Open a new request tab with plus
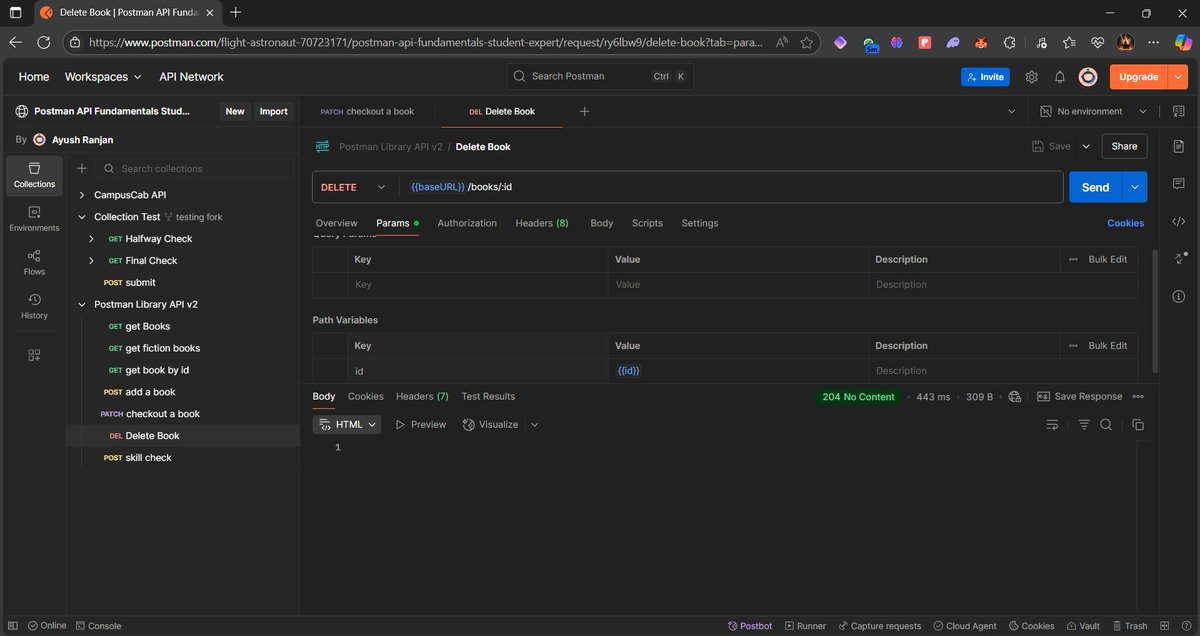1200x636 pixels. tap(585, 111)
